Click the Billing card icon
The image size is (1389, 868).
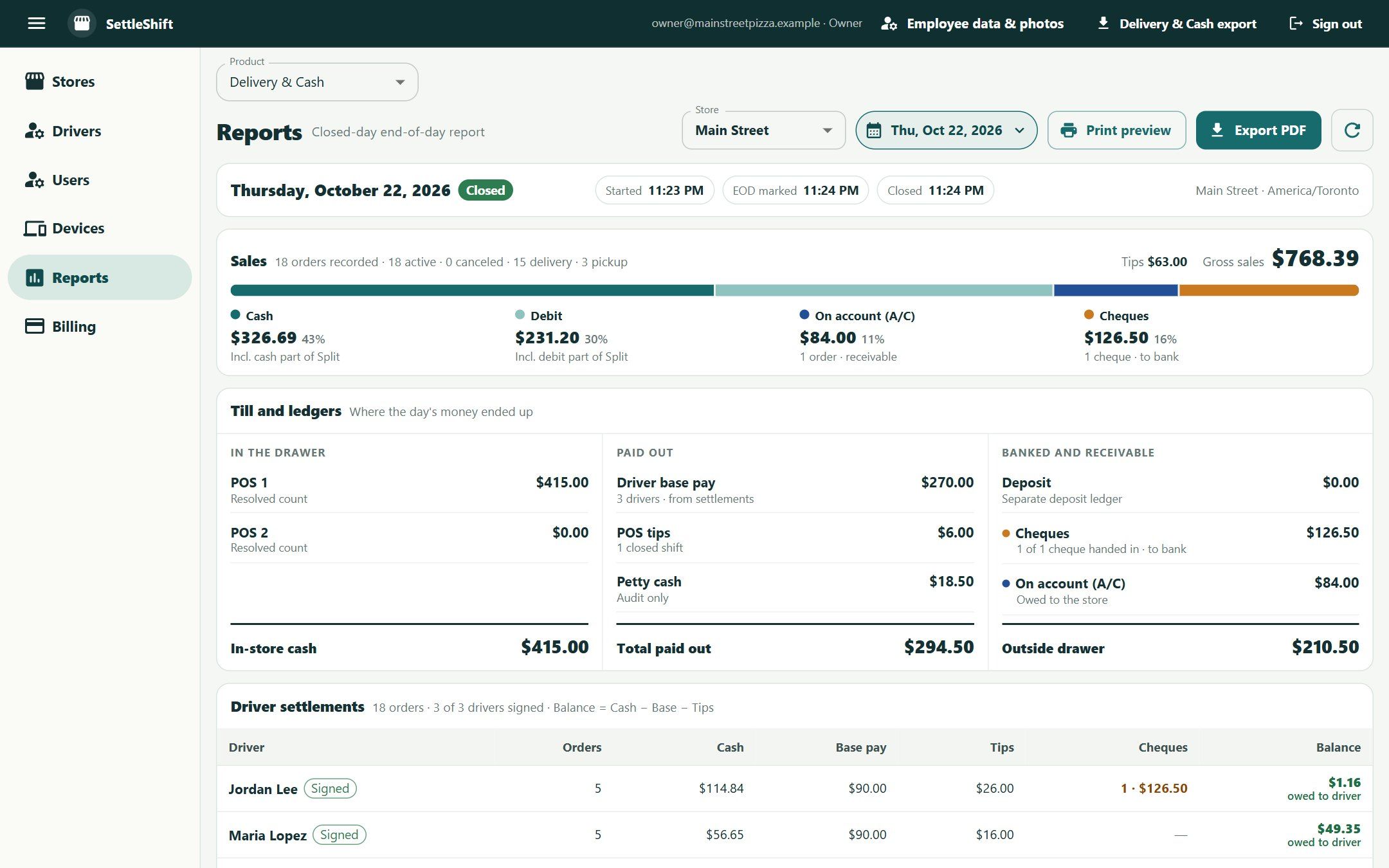[35, 326]
